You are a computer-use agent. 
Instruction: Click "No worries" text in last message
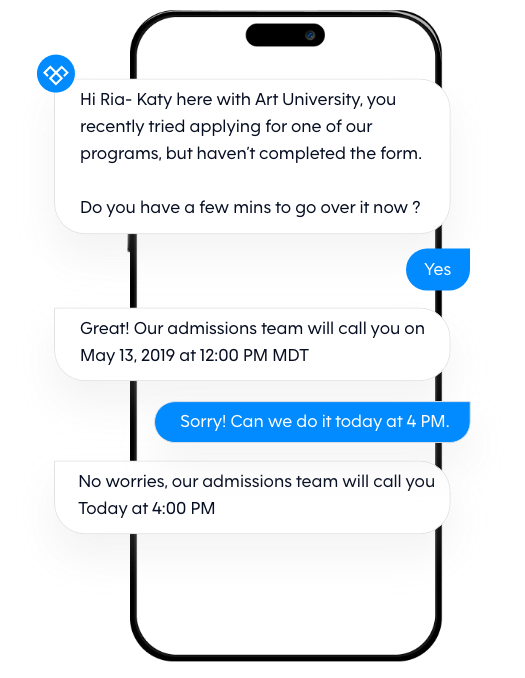[123, 482]
